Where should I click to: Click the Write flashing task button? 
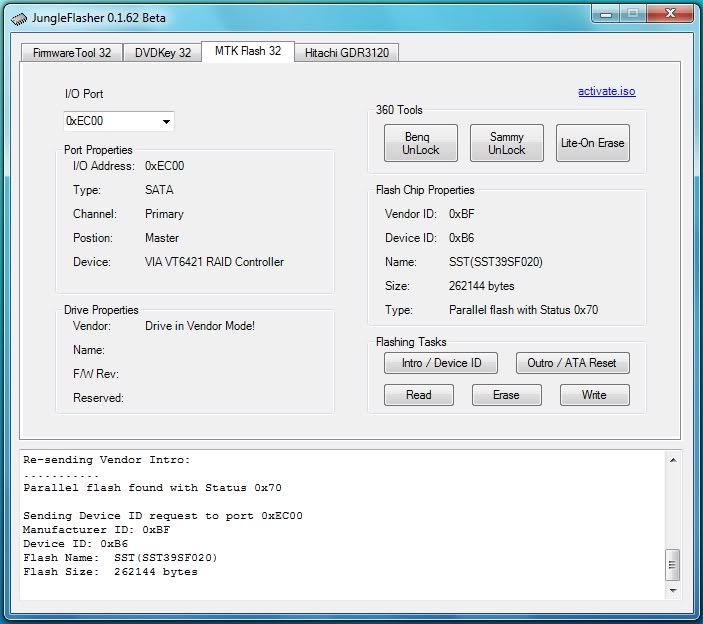[595, 395]
